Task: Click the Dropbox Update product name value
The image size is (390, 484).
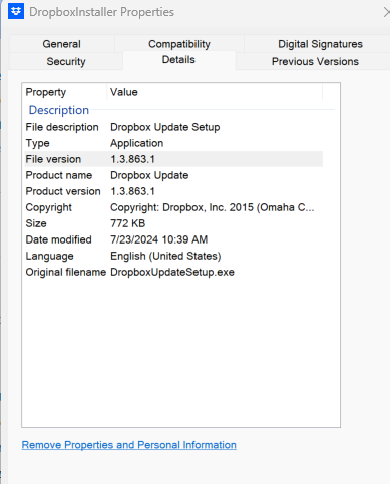Action: (149, 175)
